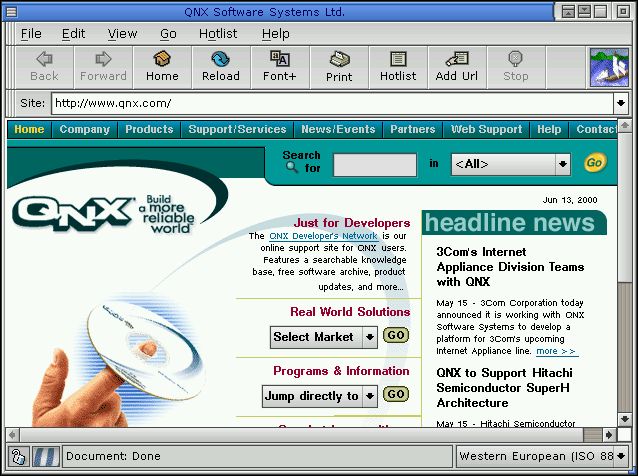The image size is (638, 476).
Task: Open the Edit menu
Action: click(73, 34)
